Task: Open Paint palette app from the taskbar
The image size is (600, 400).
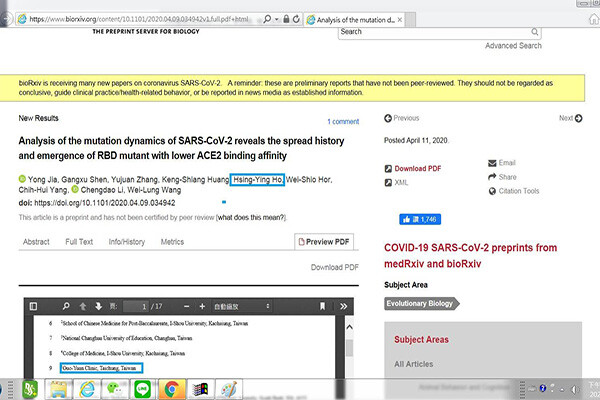Action: pos(228,389)
